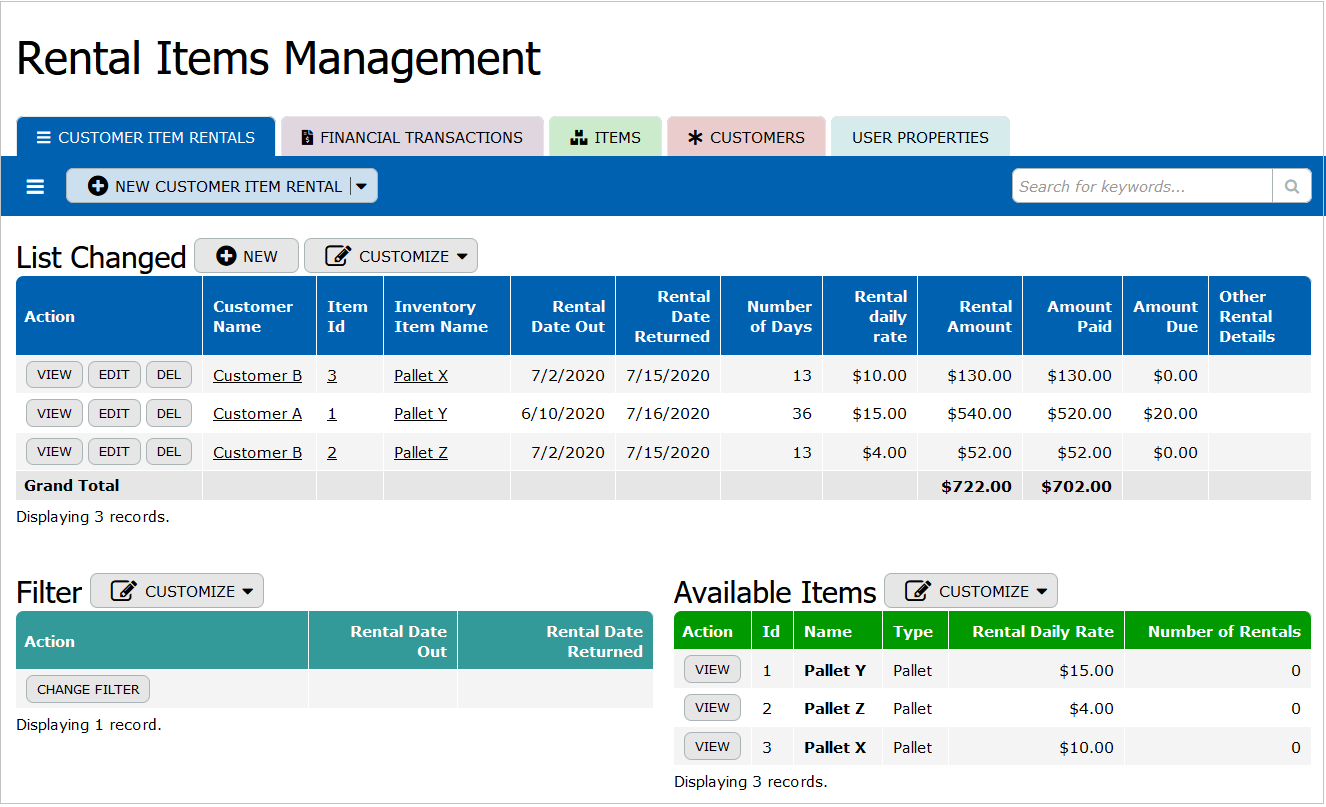Click the search magnifier icon
Image resolution: width=1326 pixels, height=807 pixels.
click(x=1291, y=186)
